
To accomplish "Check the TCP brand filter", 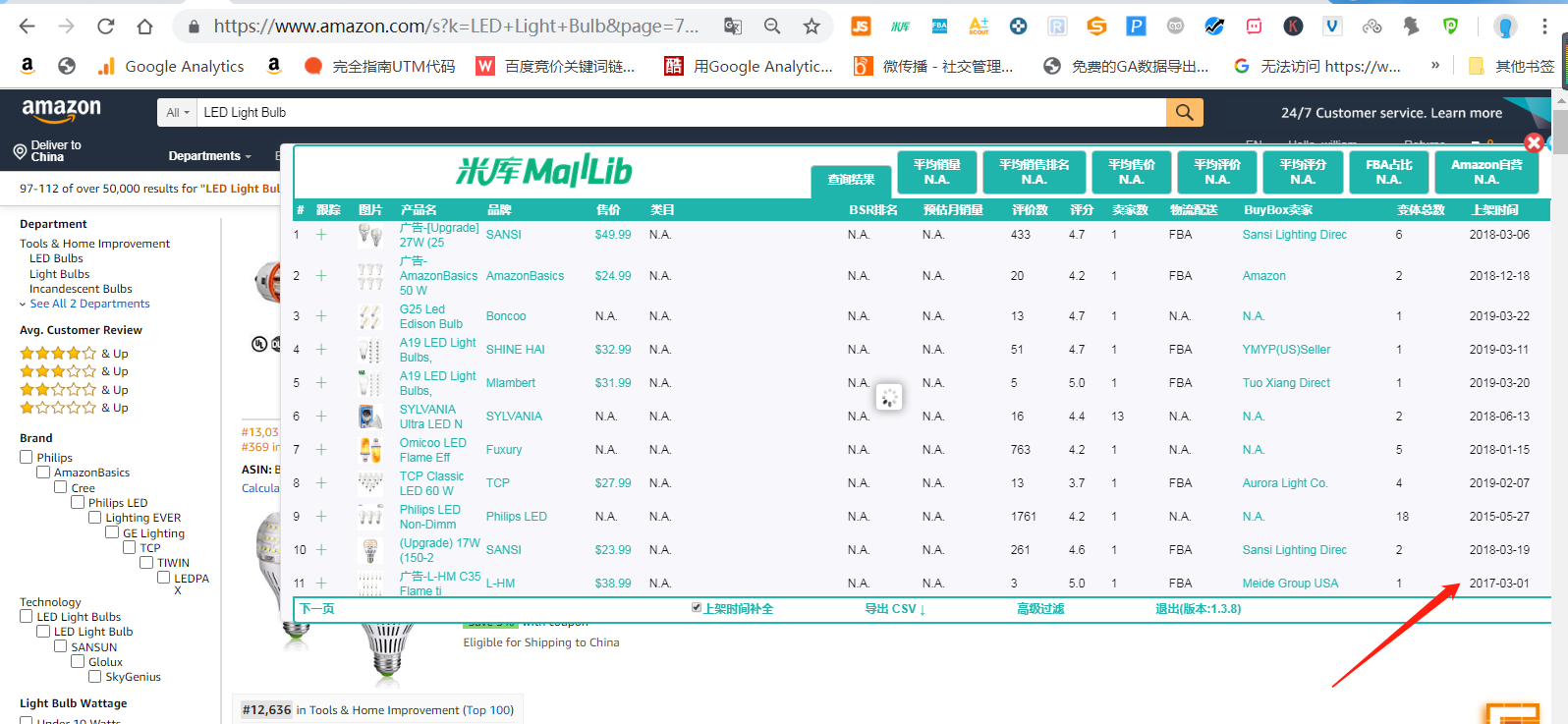I will click(x=130, y=547).
